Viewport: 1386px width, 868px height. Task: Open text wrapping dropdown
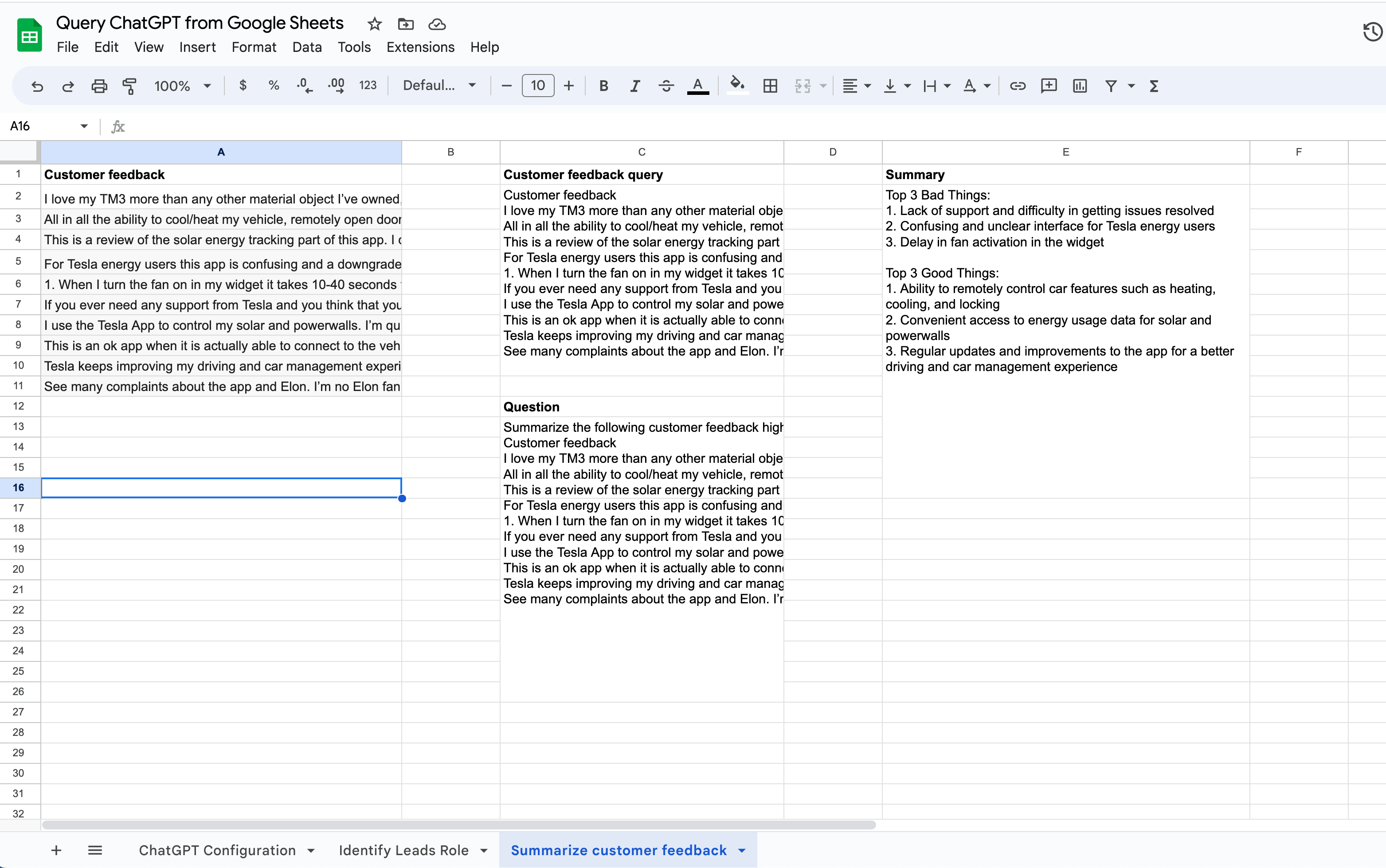[936, 86]
